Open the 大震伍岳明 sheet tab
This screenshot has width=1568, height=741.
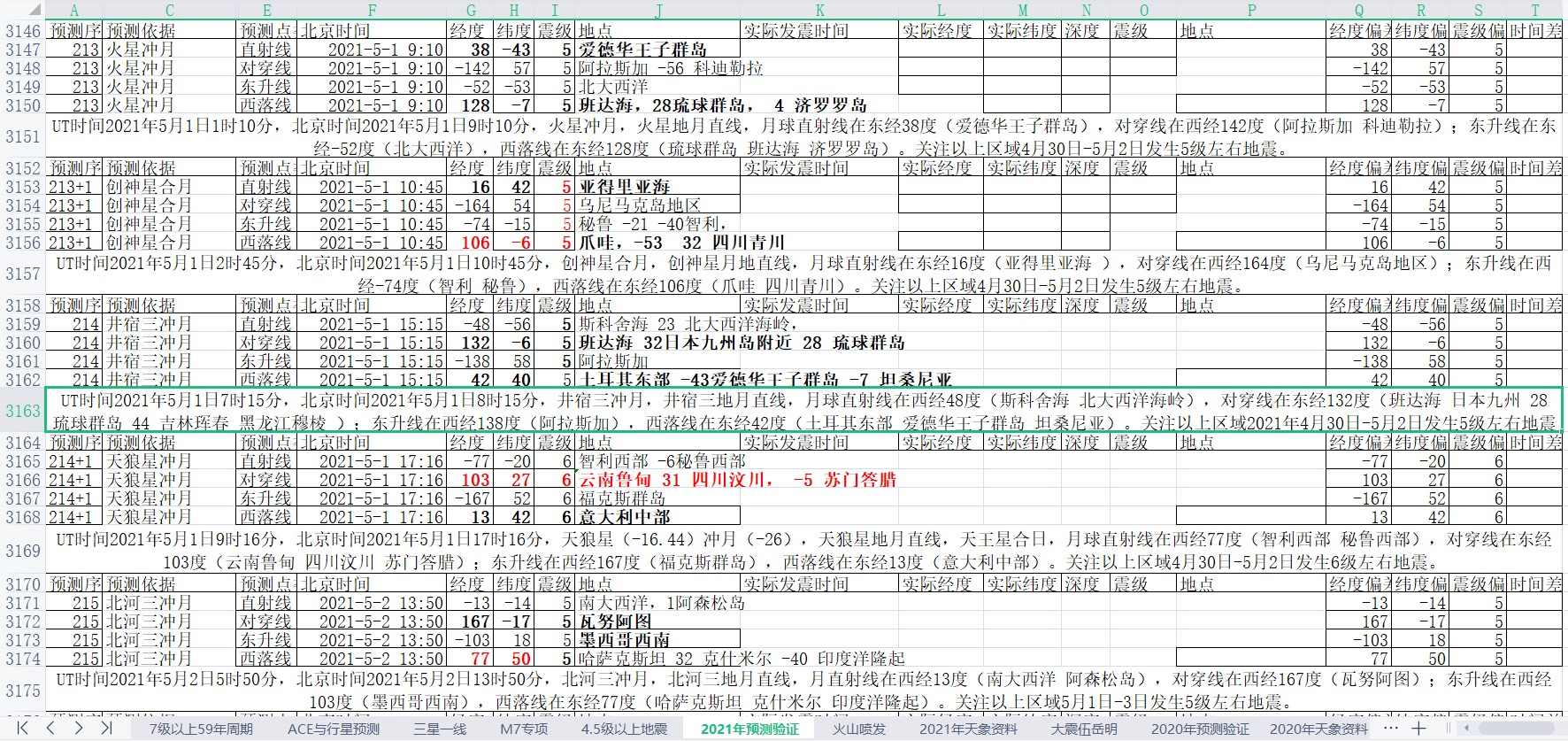(x=1084, y=729)
